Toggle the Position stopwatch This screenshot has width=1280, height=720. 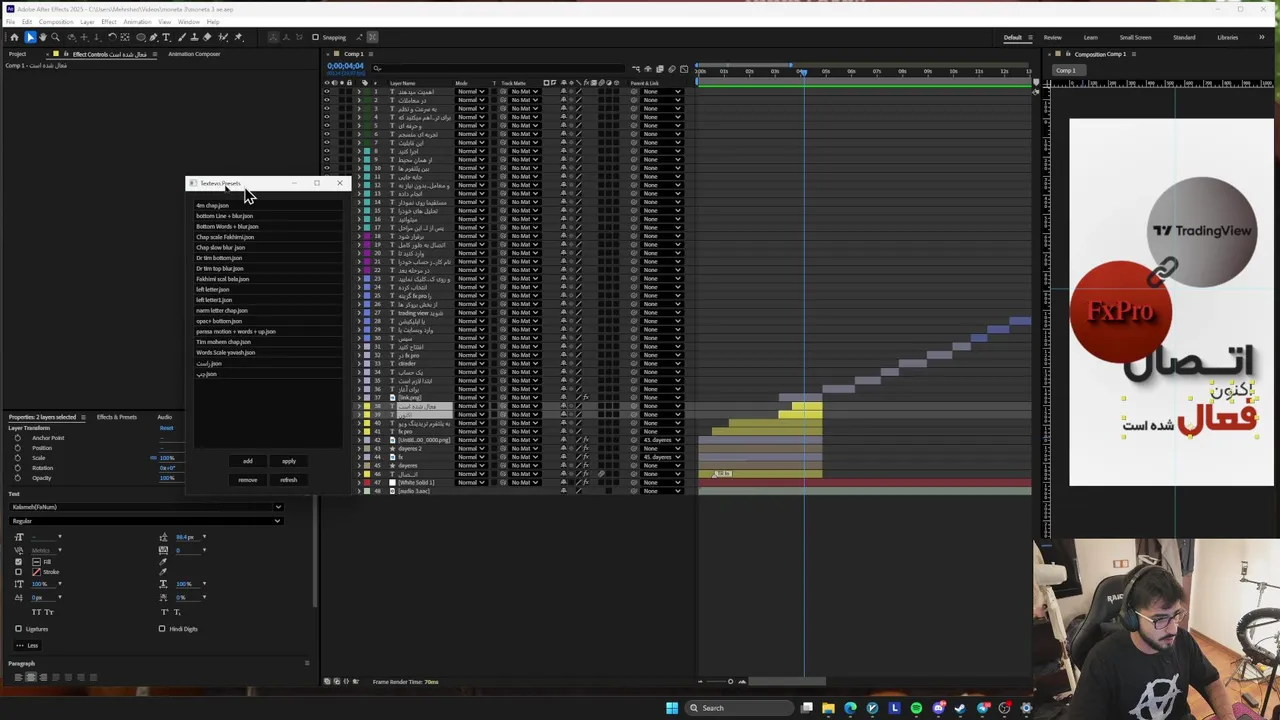click(17, 448)
